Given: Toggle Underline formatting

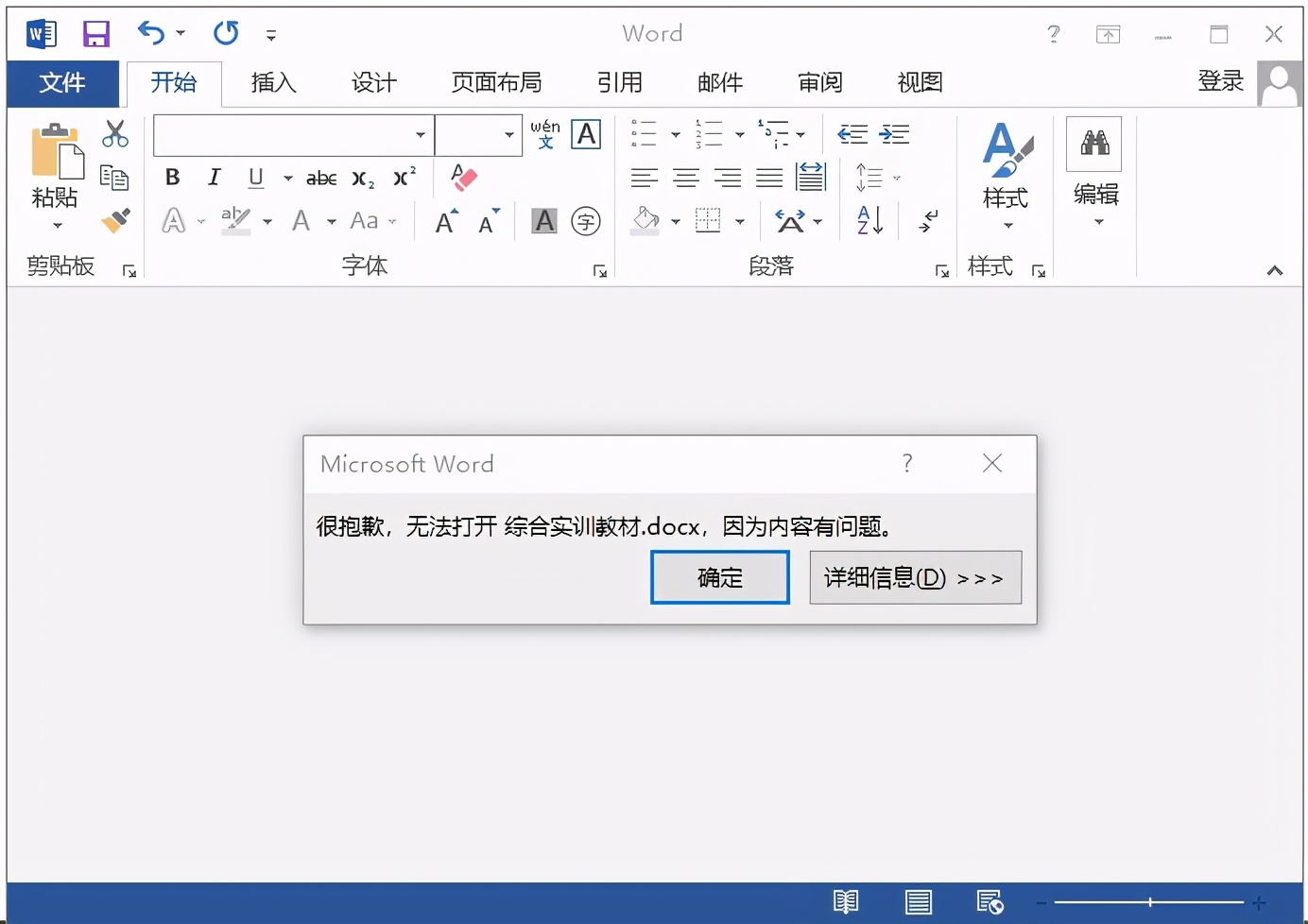Looking at the screenshot, I should [255, 177].
